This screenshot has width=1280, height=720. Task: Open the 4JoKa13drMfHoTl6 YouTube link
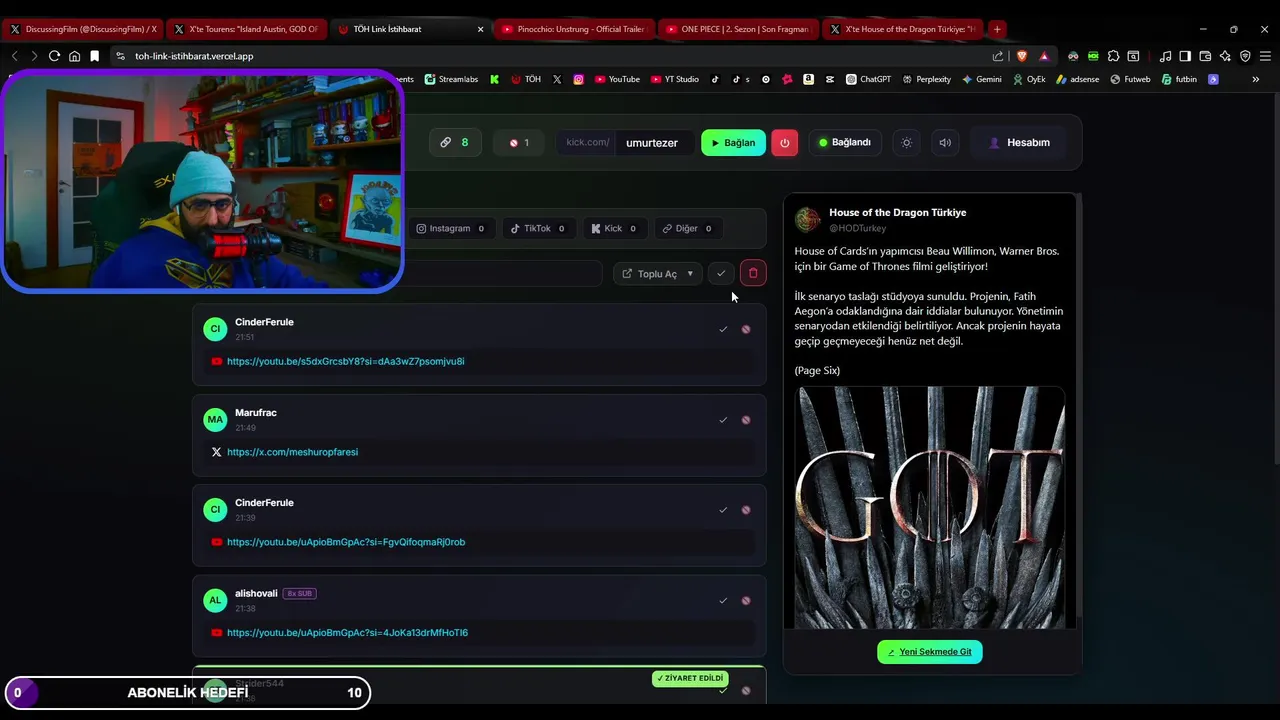[x=347, y=633]
